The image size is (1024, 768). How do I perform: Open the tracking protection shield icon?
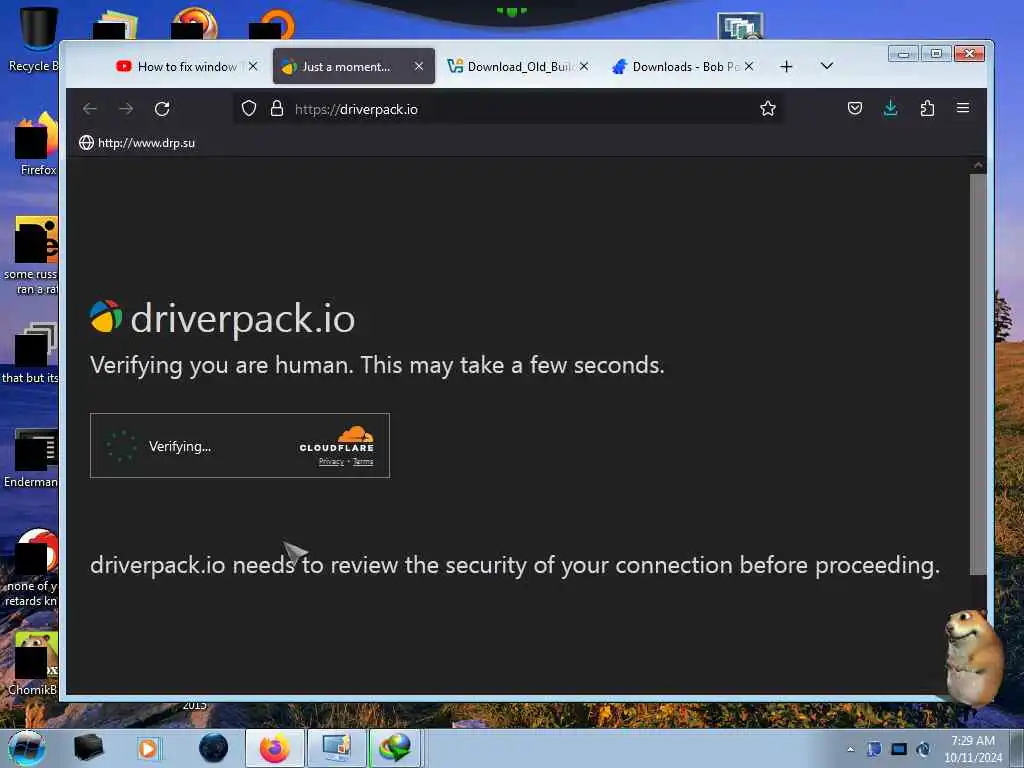(x=249, y=108)
